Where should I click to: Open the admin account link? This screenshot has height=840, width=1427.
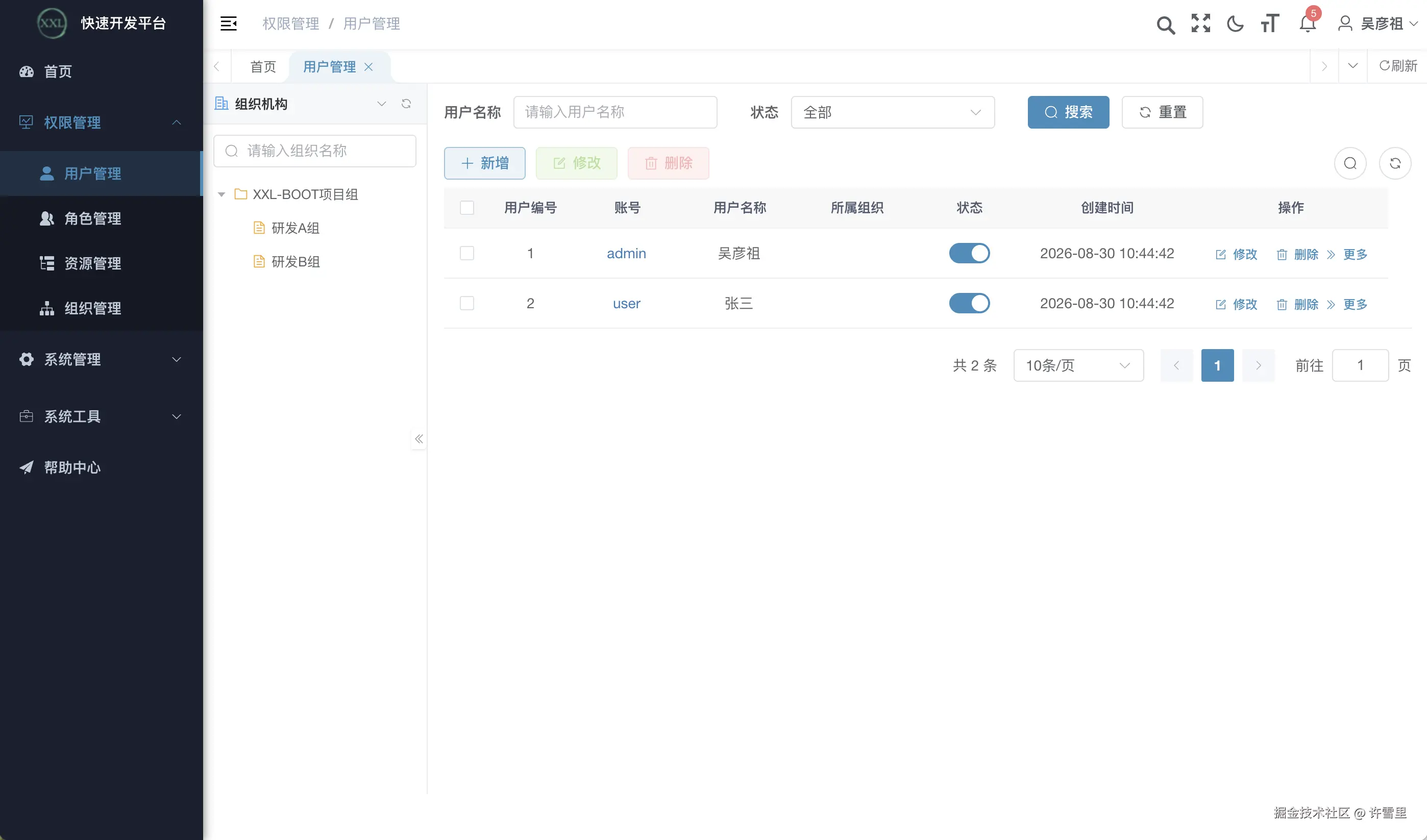click(x=626, y=253)
